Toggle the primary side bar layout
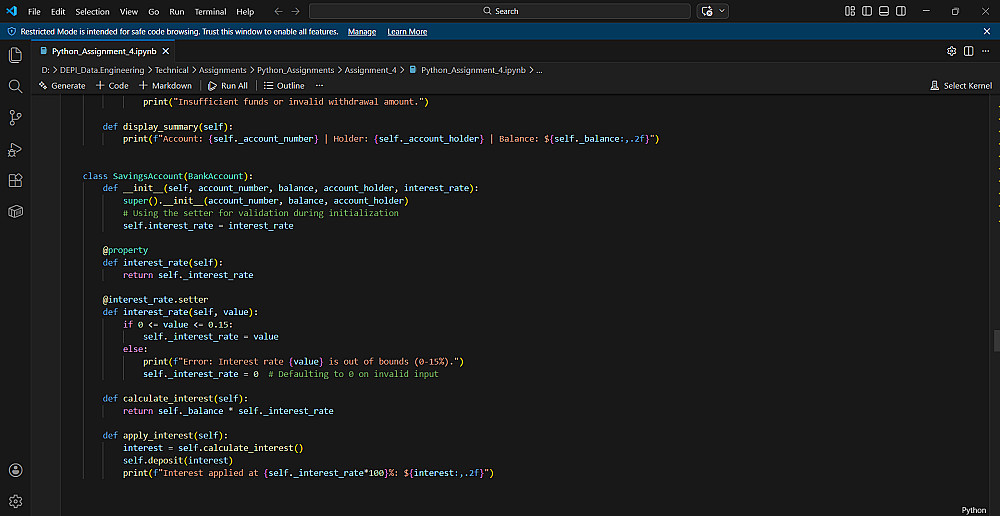Screen dimensions: 1000x516 tap(866, 11)
